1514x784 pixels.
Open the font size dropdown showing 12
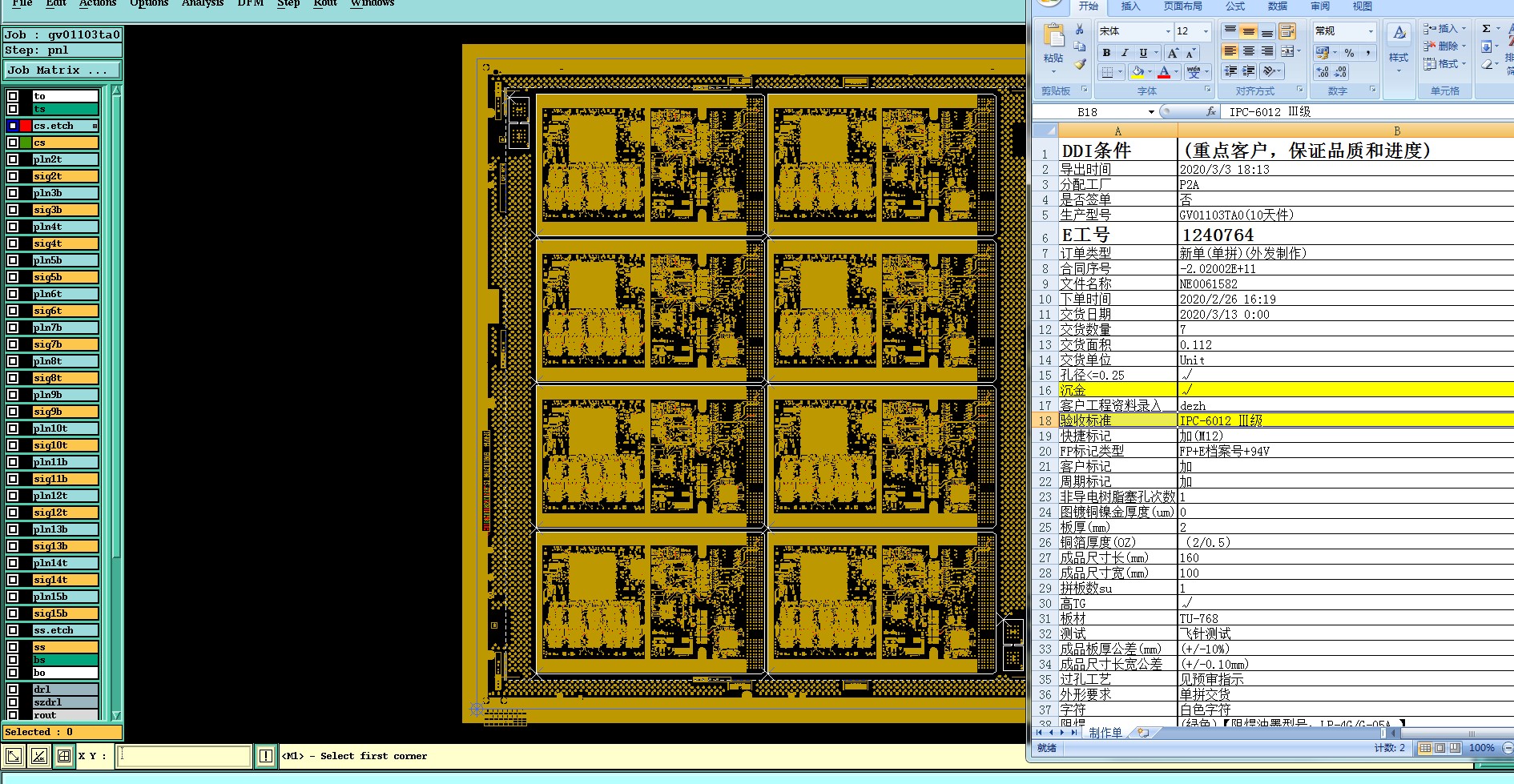click(x=1206, y=31)
